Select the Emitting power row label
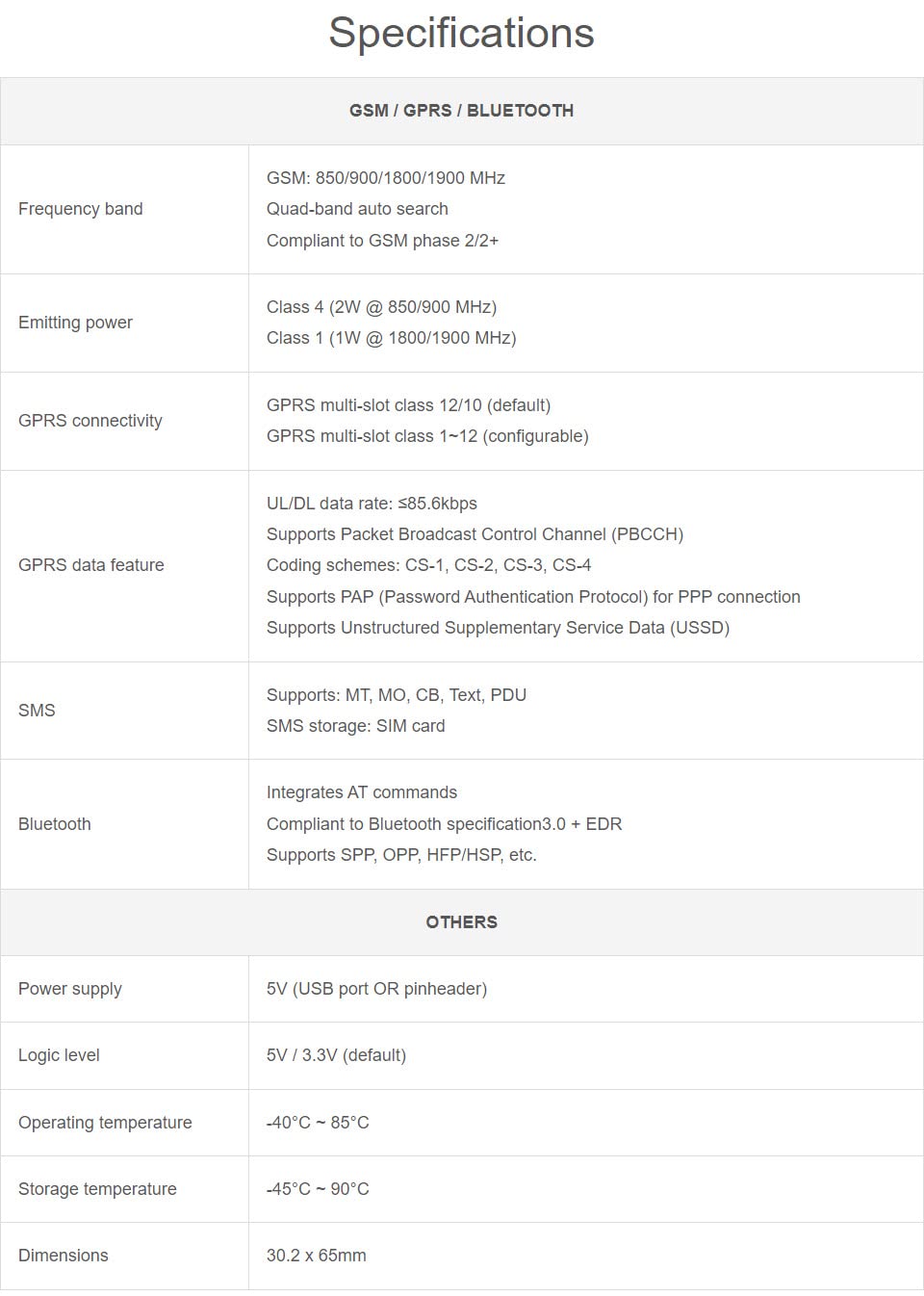The height and width of the screenshot is (1296, 924). (75, 323)
